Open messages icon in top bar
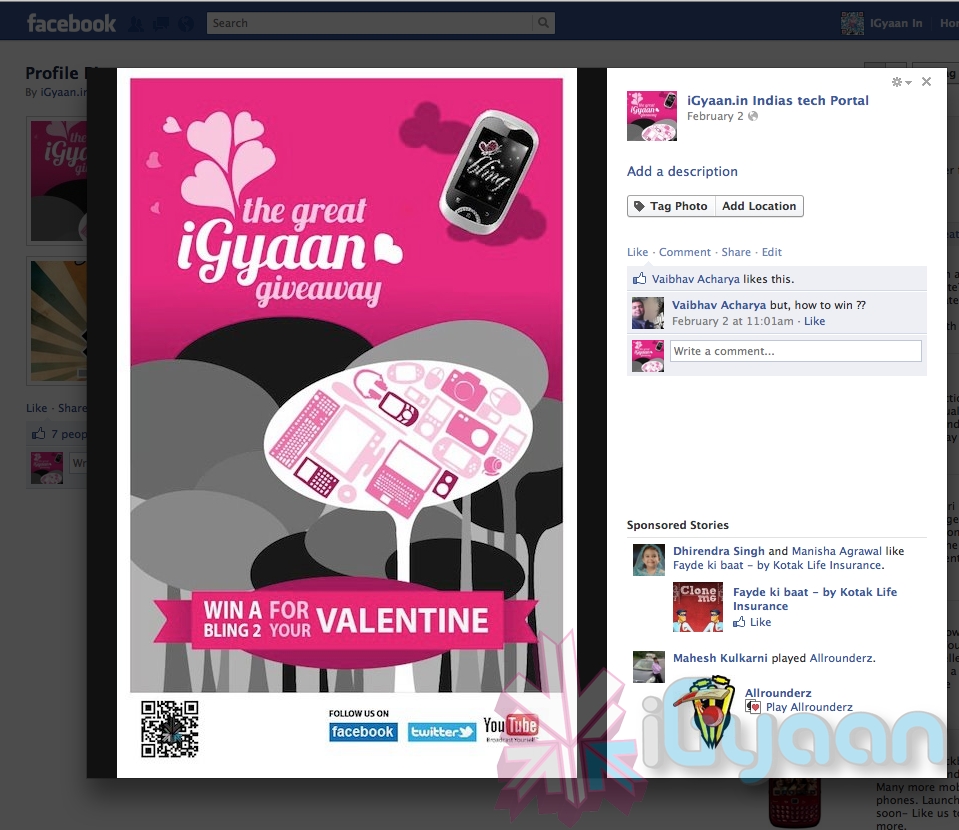This screenshot has height=830, width=959. coord(160,23)
